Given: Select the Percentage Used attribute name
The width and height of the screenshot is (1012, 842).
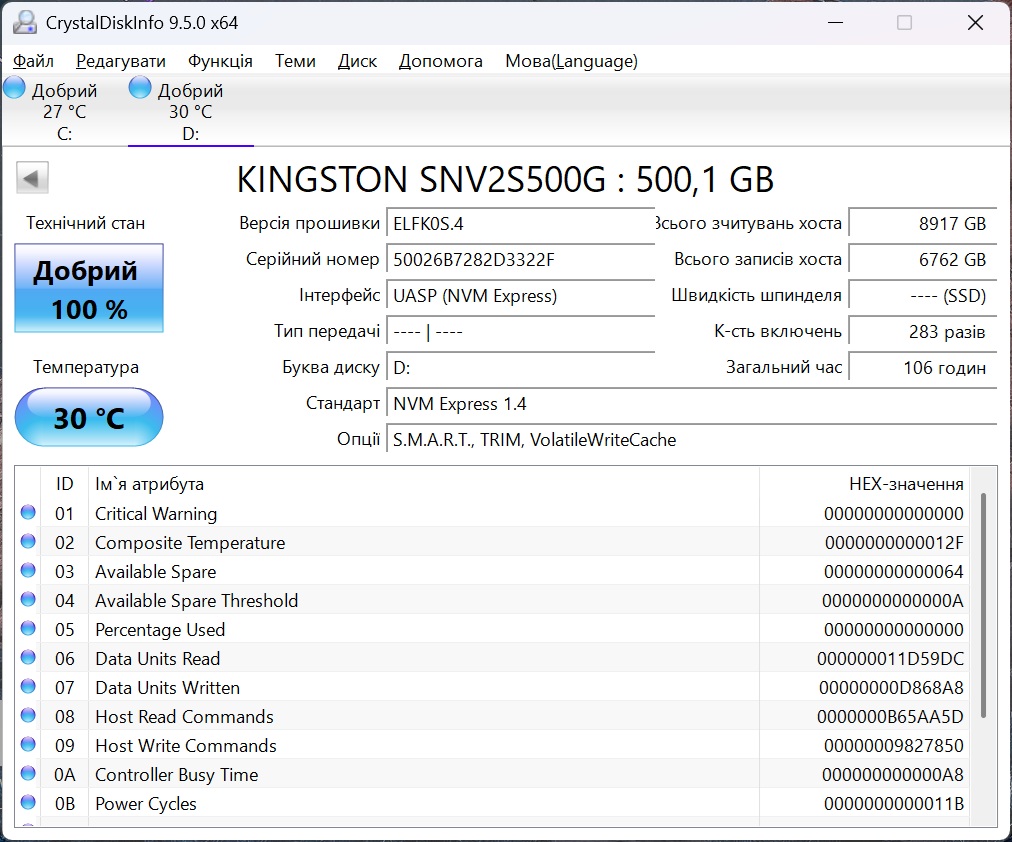Looking at the screenshot, I should tap(160, 630).
